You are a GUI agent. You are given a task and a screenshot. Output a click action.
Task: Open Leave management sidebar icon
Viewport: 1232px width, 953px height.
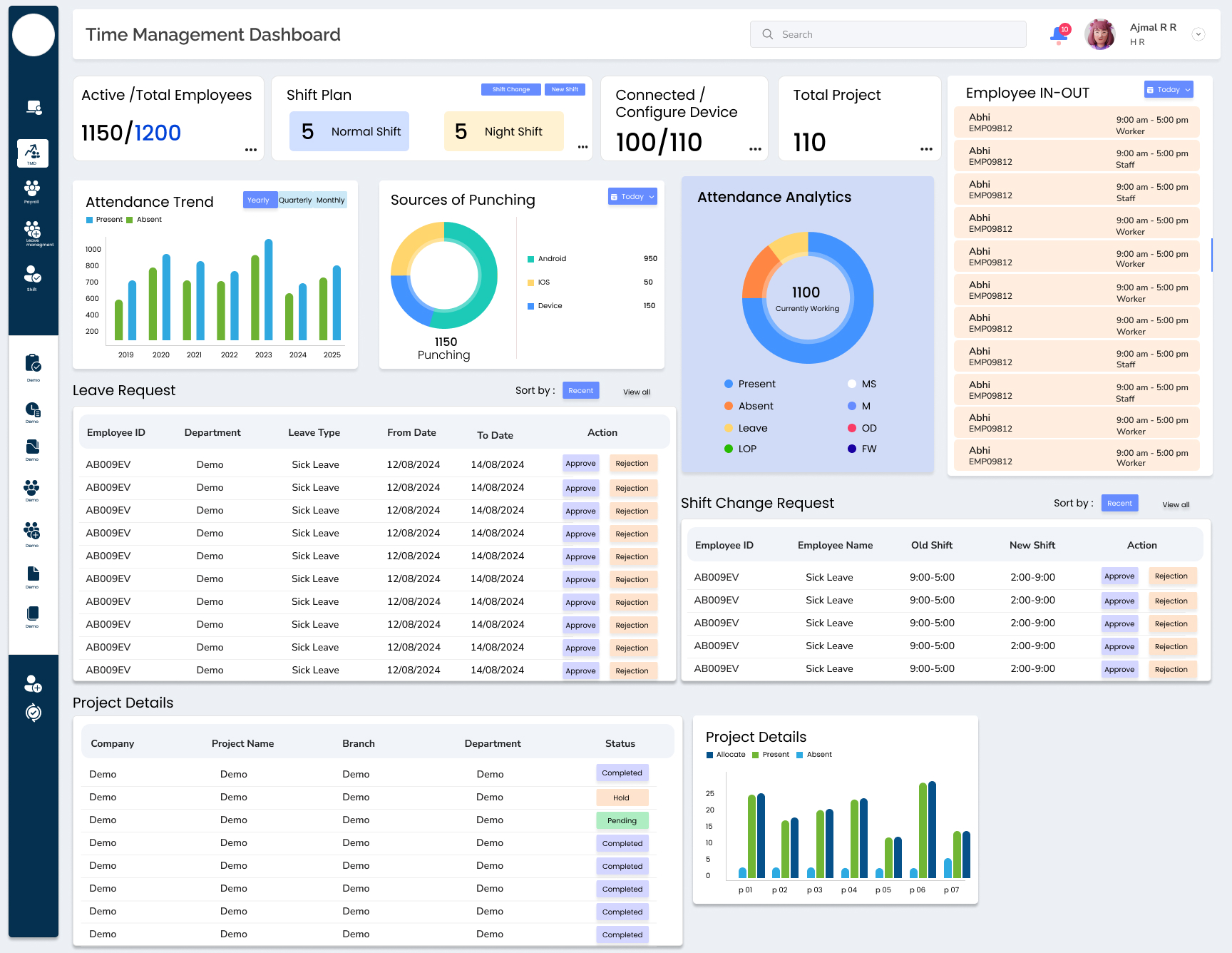click(x=33, y=233)
